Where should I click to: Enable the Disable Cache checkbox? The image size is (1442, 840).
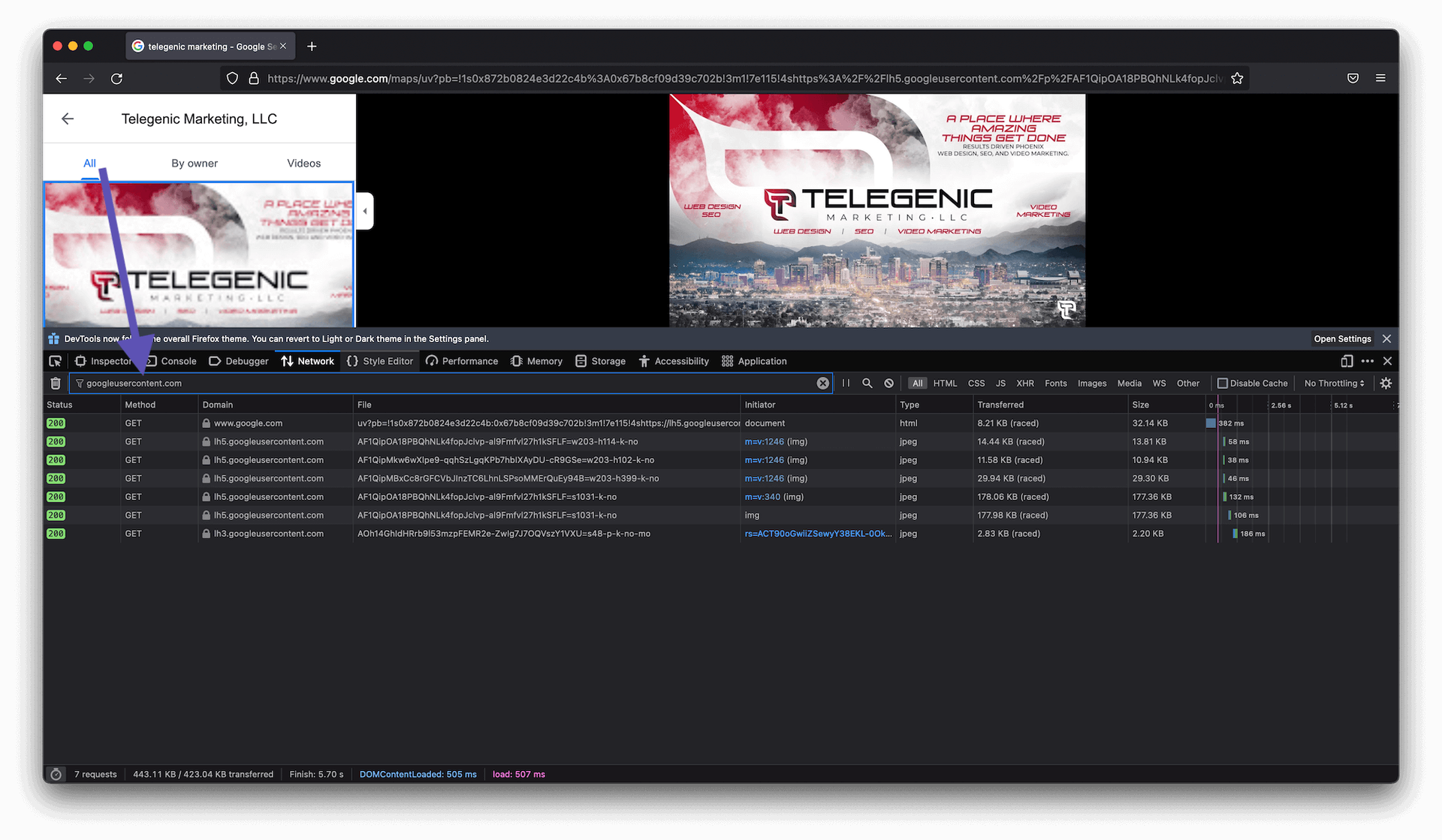[x=1222, y=384]
